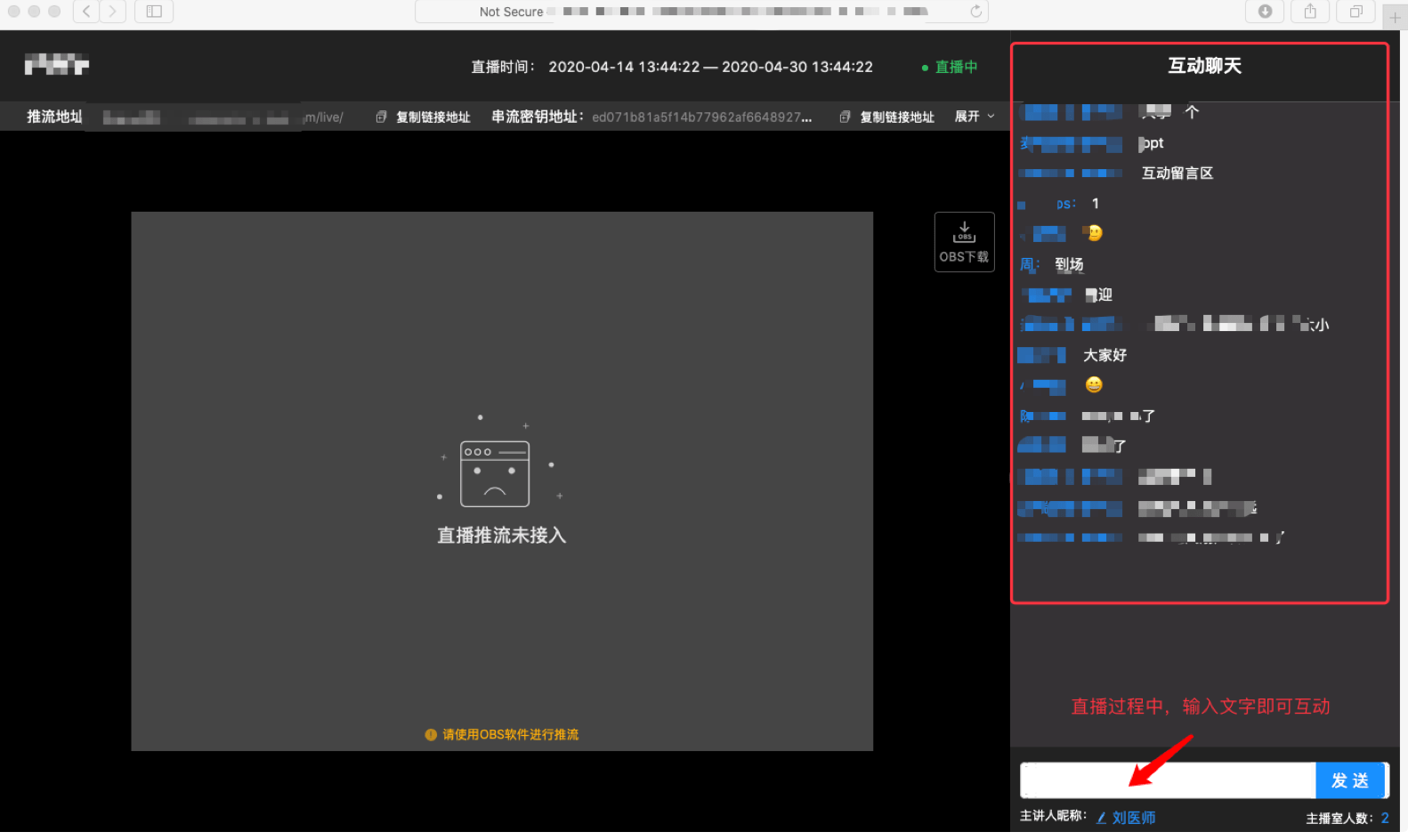Reload the page using the refresh icon

pyautogui.click(x=975, y=12)
